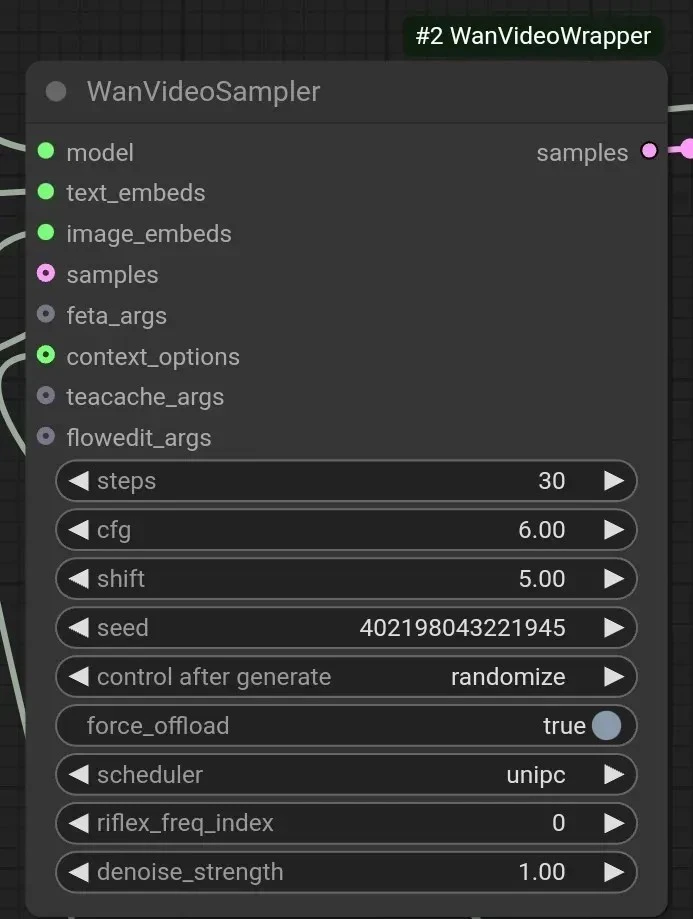Increase steps with the right arrow
The width and height of the screenshot is (693, 919).
(x=614, y=481)
